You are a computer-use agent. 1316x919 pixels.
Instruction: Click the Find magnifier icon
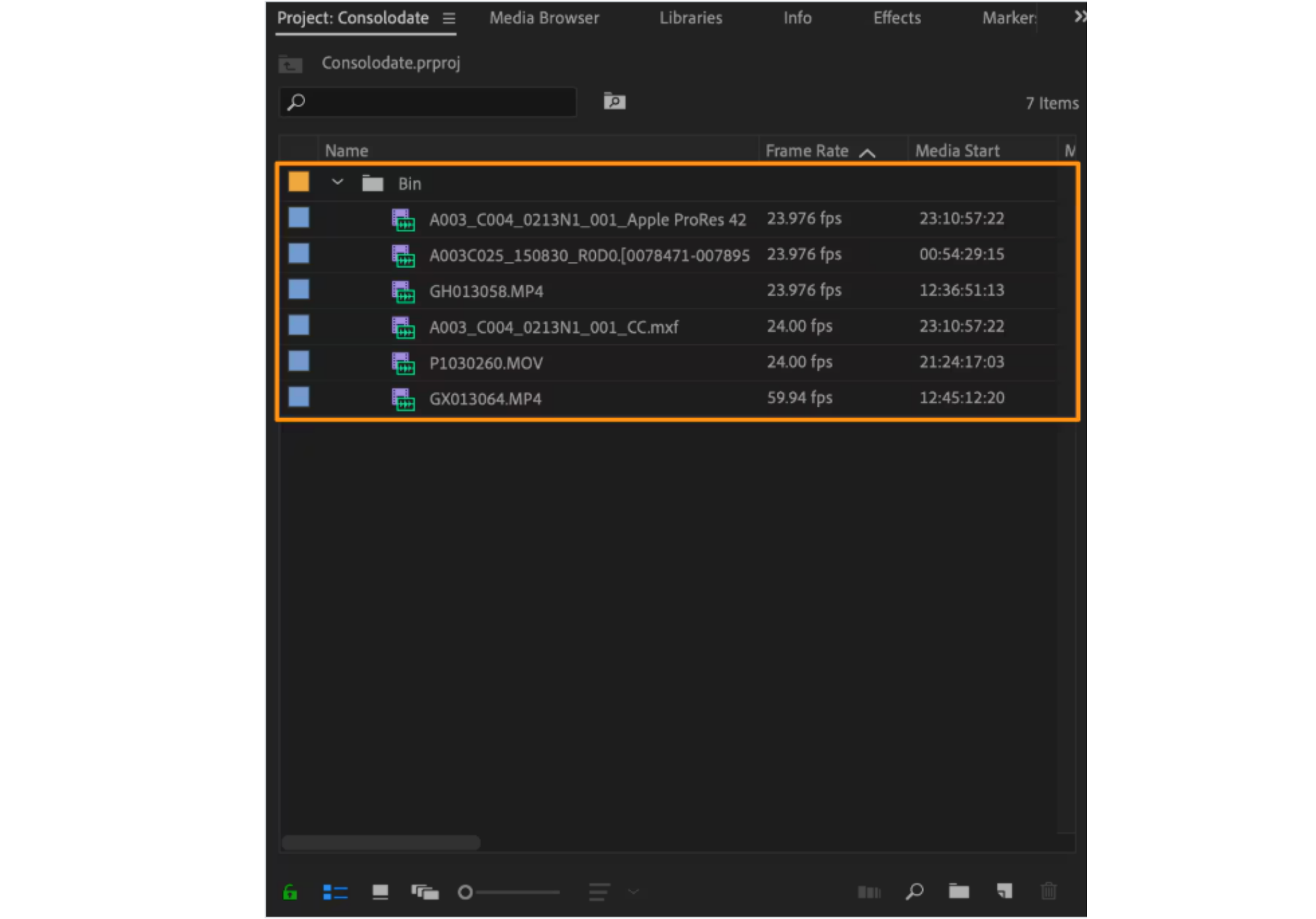pyautogui.click(x=915, y=892)
